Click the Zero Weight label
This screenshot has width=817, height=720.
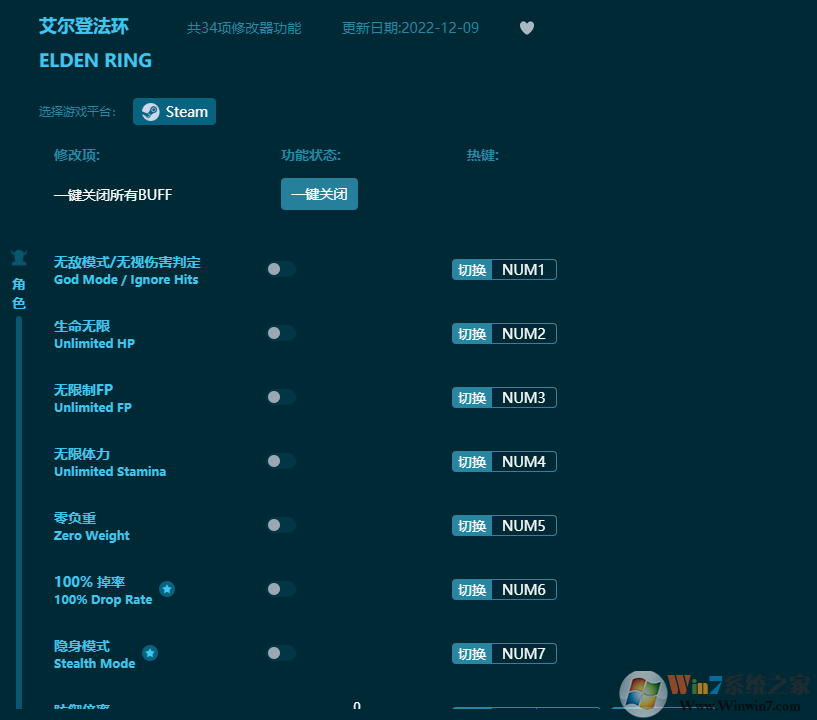[92, 536]
